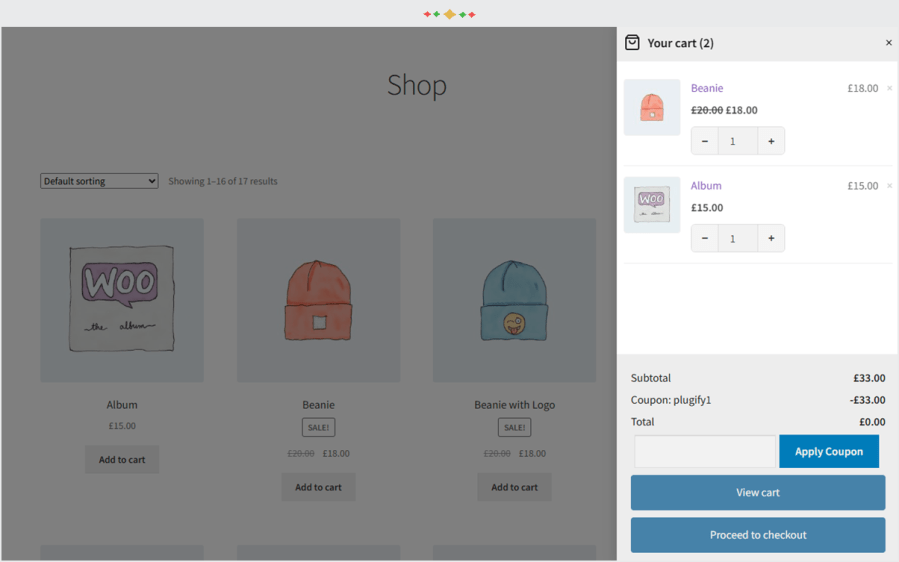Focus the coupon code input field
The height and width of the screenshot is (562, 899).
705,451
